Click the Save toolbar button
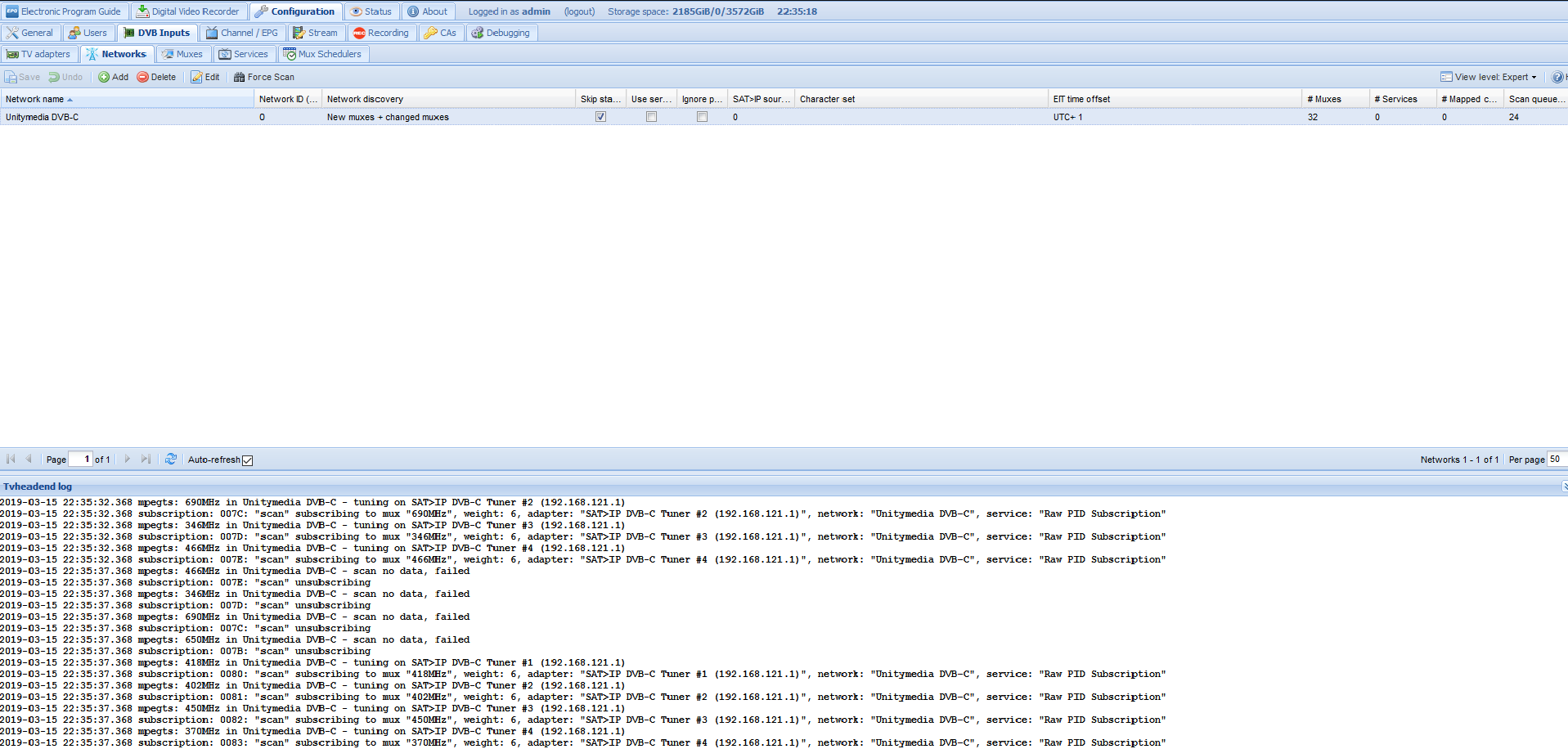The height and width of the screenshot is (749, 1568). click(x=23, y=77)
